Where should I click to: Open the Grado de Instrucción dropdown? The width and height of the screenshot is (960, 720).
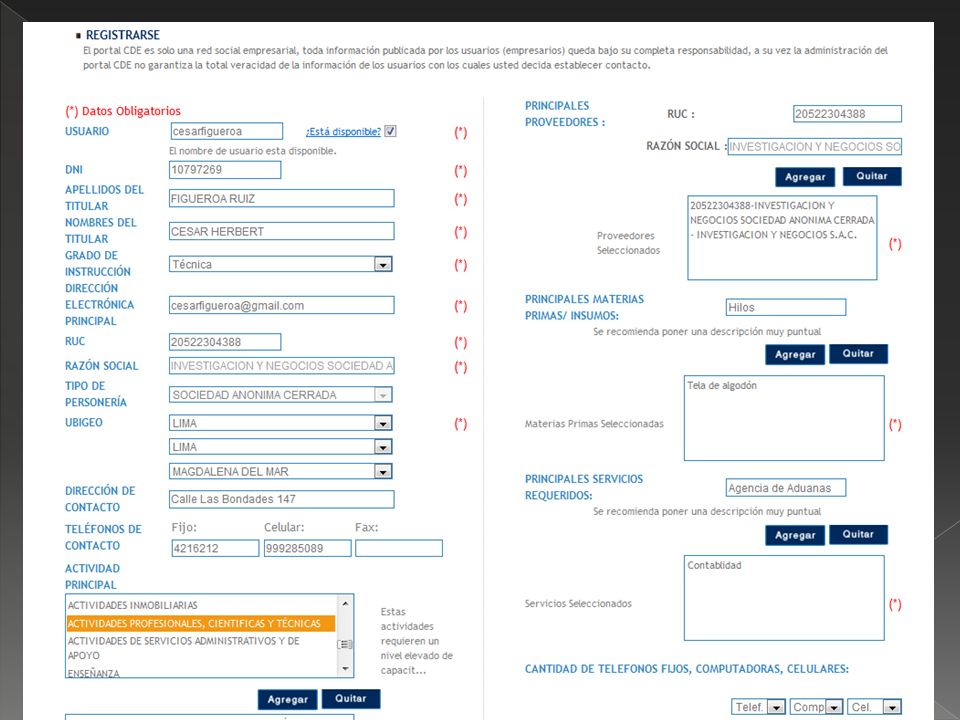280,264
